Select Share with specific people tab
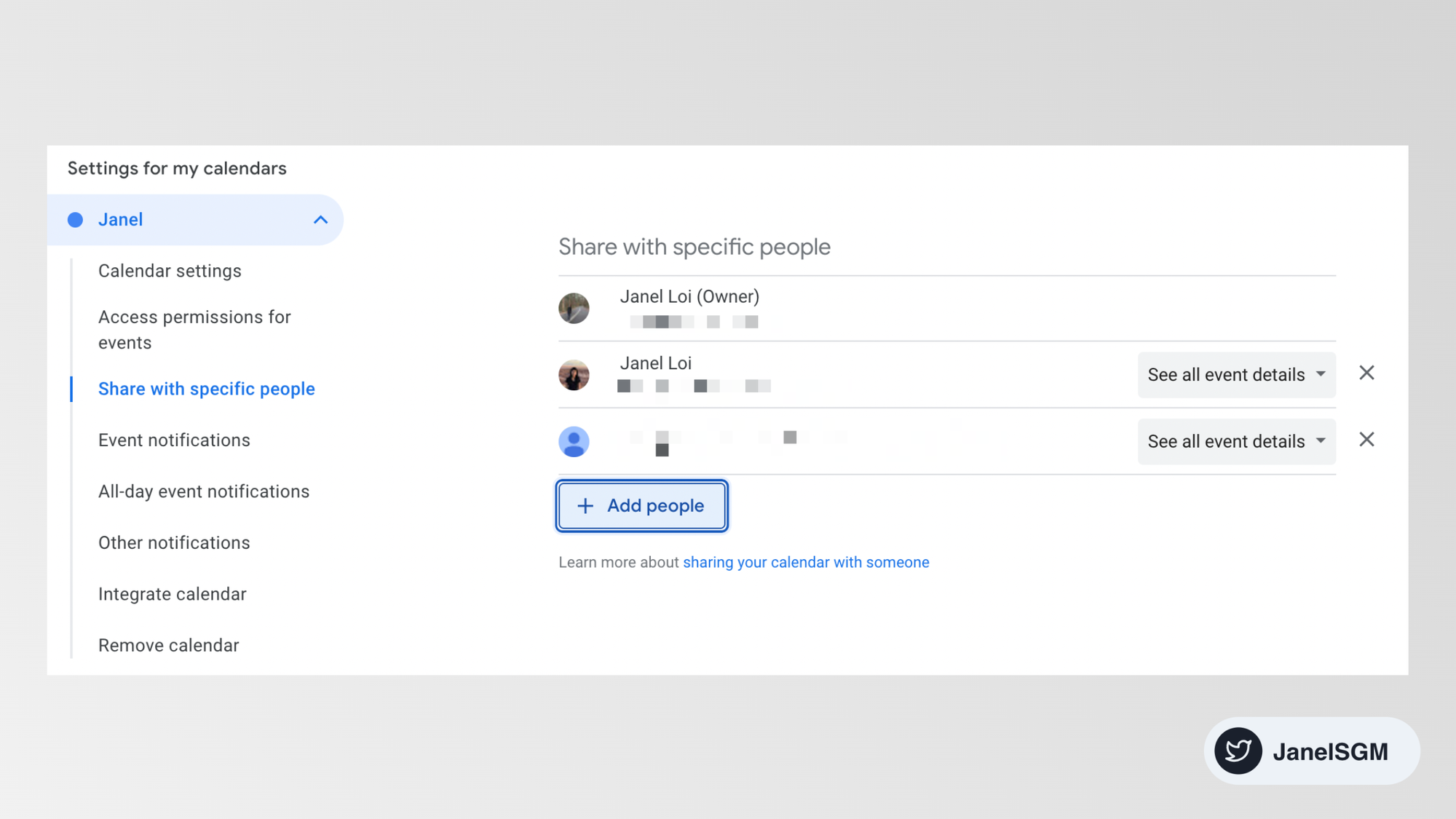The image size is (1456, 819). coord(206,388)
